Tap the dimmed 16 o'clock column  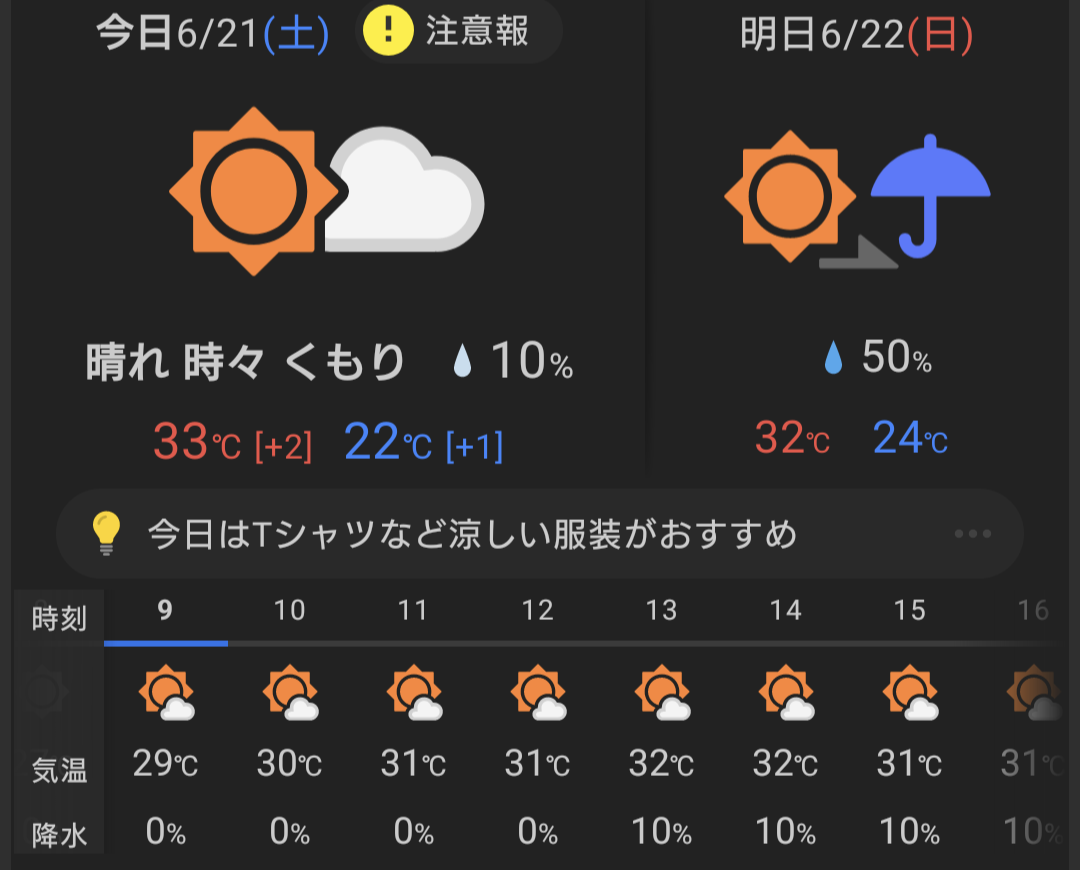click(1032, 720)
